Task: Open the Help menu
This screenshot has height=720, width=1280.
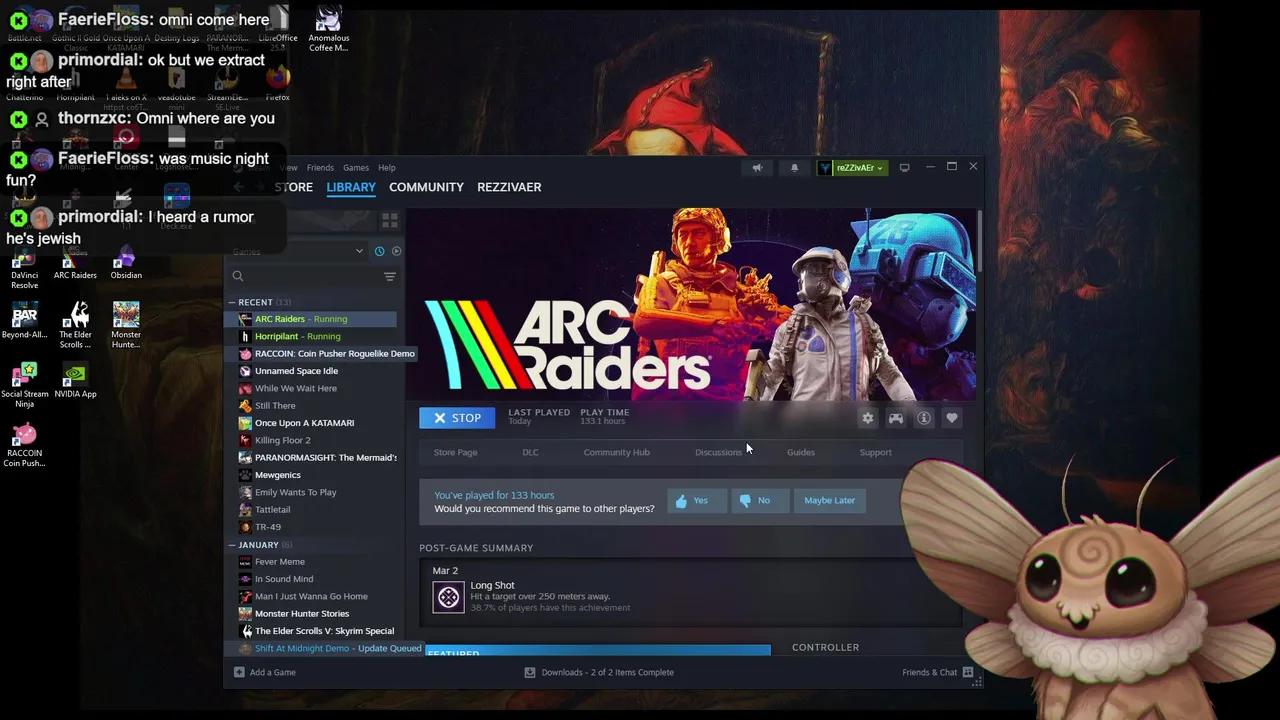Action: pos(387,168)
